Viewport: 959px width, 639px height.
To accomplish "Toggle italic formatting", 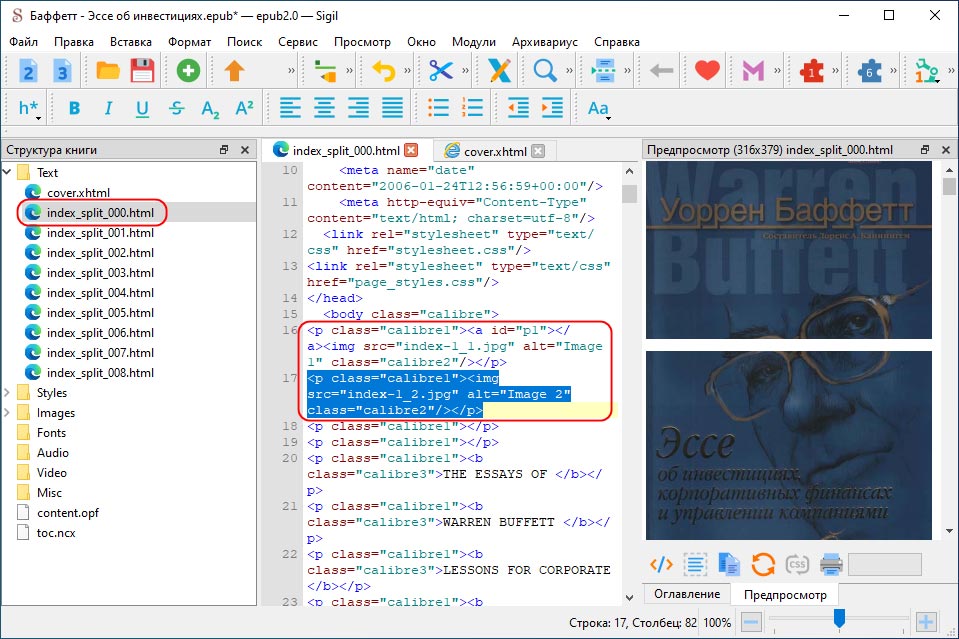I will 108,108.
